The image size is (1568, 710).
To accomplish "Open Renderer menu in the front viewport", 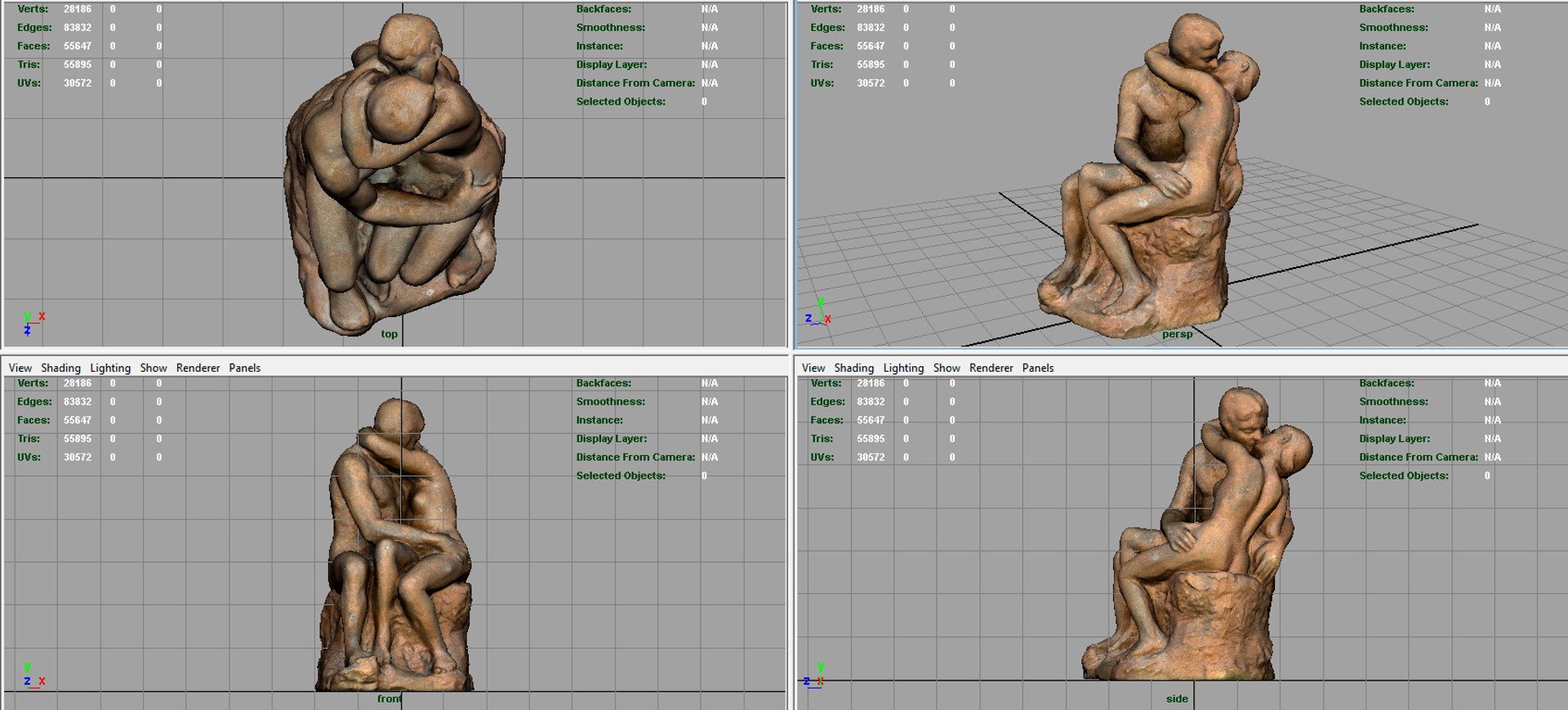I will point(198,368).
